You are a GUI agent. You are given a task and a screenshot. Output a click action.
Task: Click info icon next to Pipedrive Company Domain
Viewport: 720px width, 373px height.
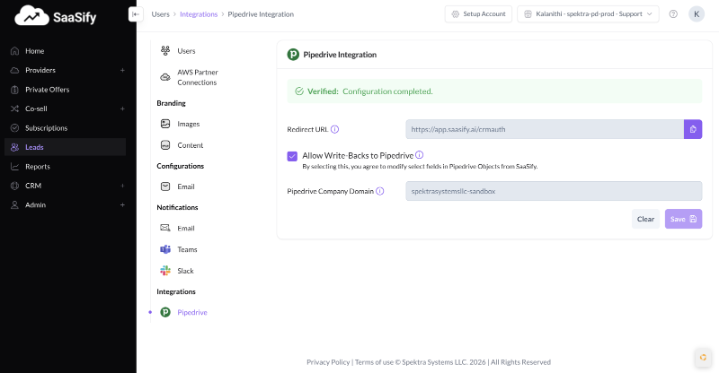tap(380, 191)
